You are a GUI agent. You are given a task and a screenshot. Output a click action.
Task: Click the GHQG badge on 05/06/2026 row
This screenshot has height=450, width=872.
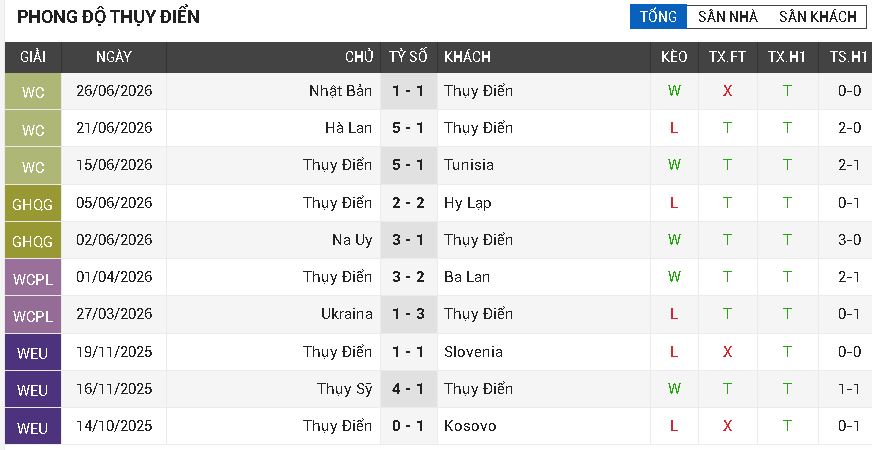click(33, 204)
